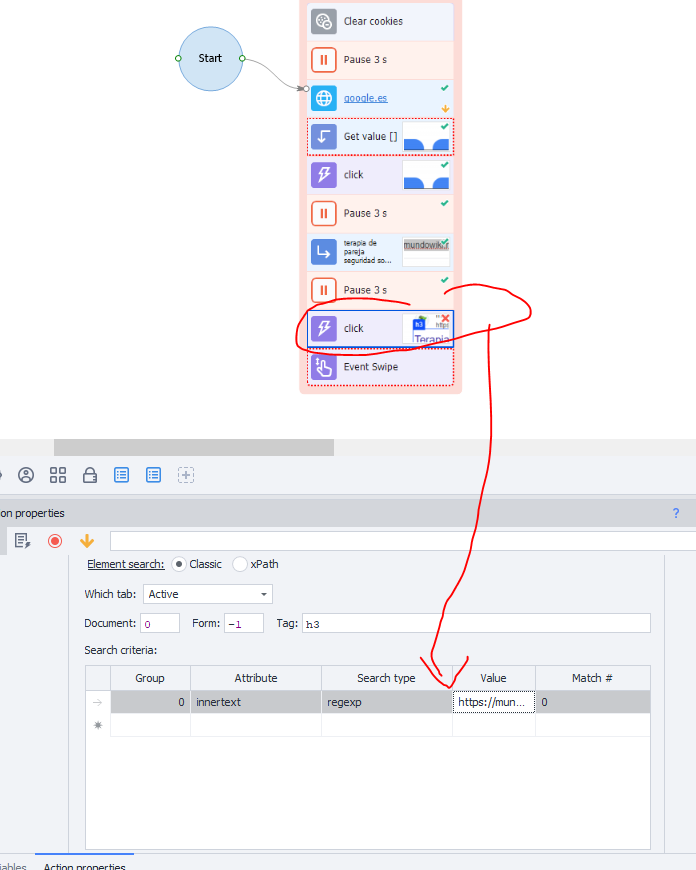Select the Classic element search radio
Viewport: 696px width, 870px height.
(x=179, y=564)
